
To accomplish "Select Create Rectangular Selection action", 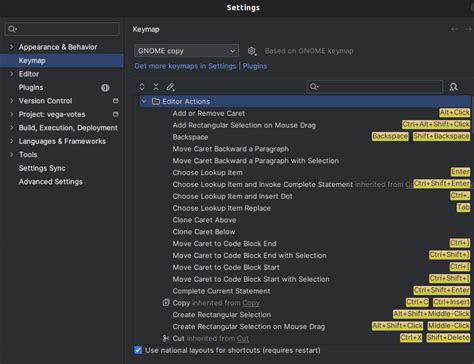I will click(222, 315).
